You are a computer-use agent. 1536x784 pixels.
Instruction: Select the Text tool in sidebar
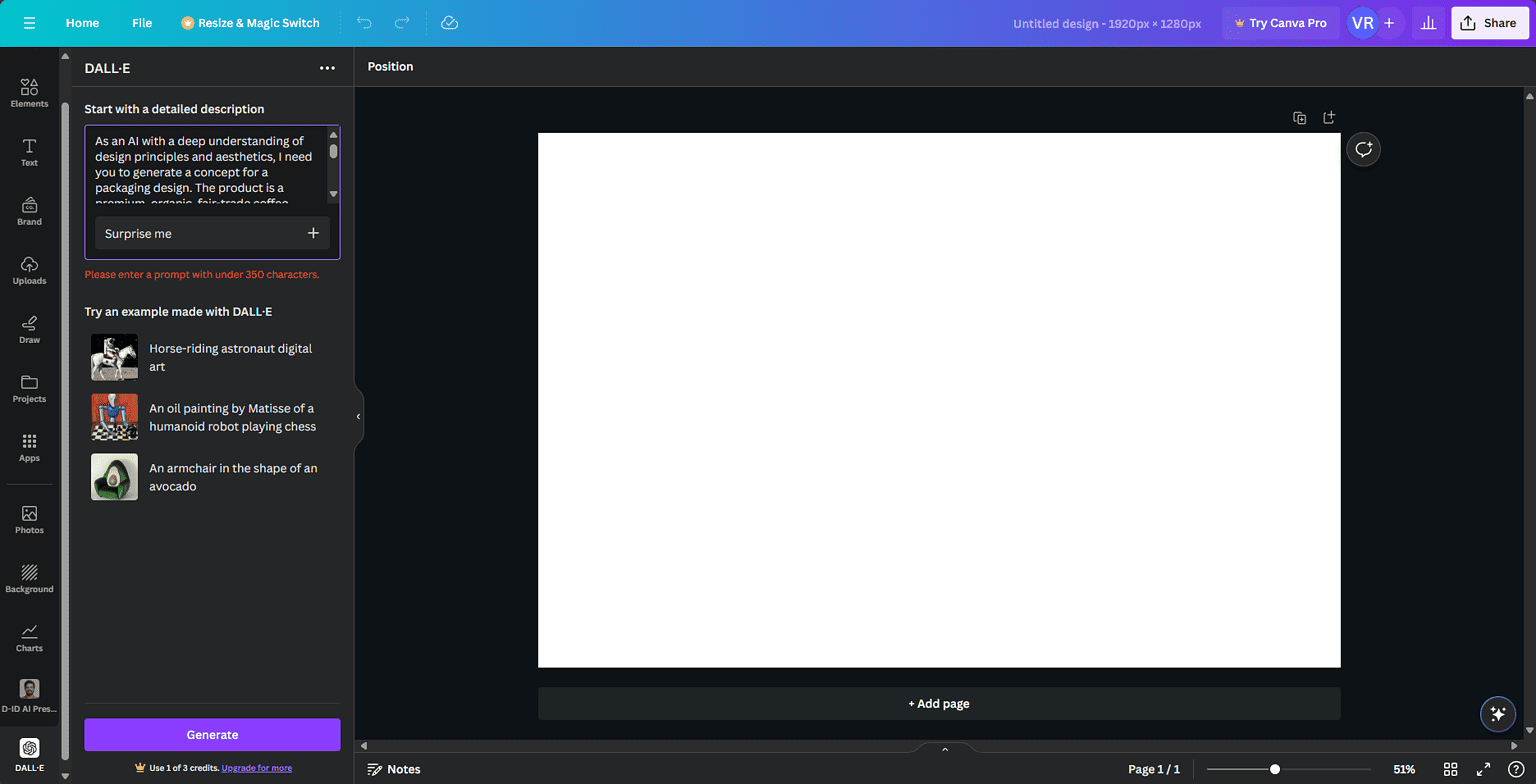[29, 152]
